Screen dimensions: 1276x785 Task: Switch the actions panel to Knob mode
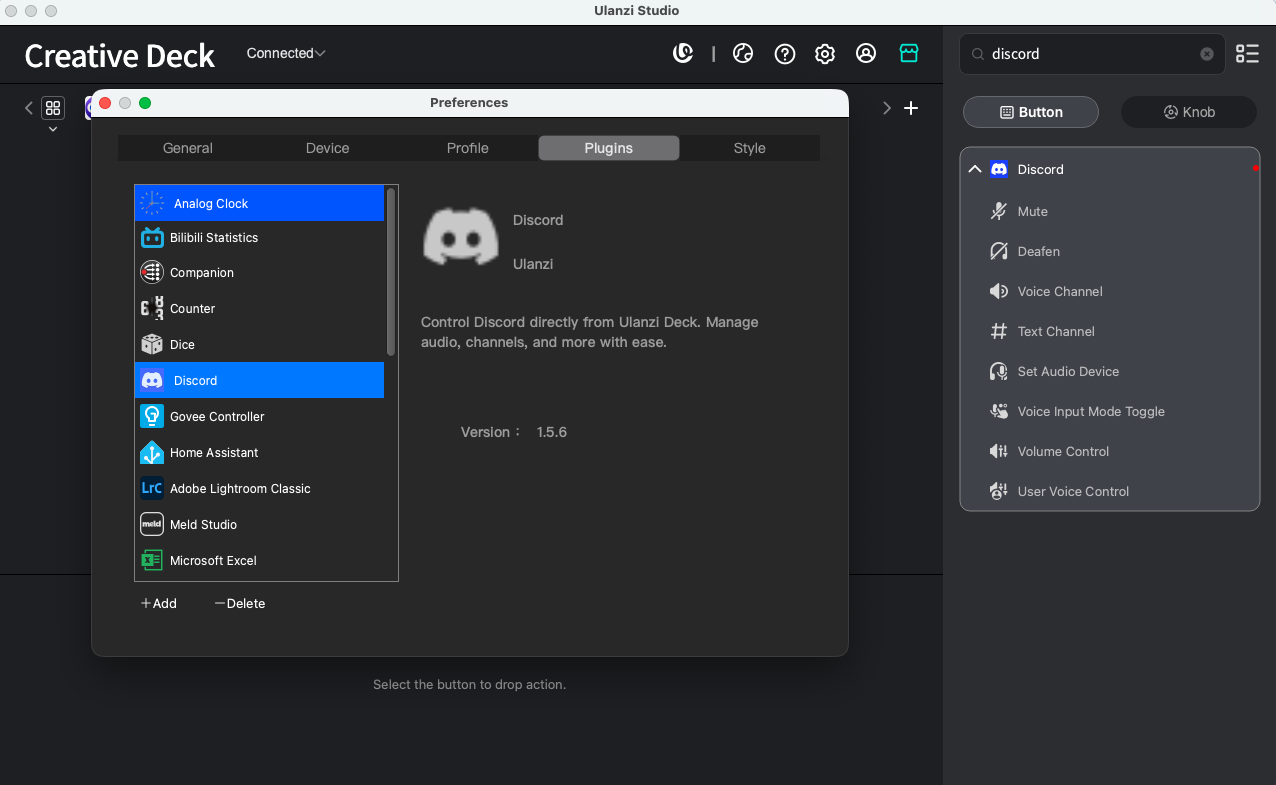coord(1188,112)
